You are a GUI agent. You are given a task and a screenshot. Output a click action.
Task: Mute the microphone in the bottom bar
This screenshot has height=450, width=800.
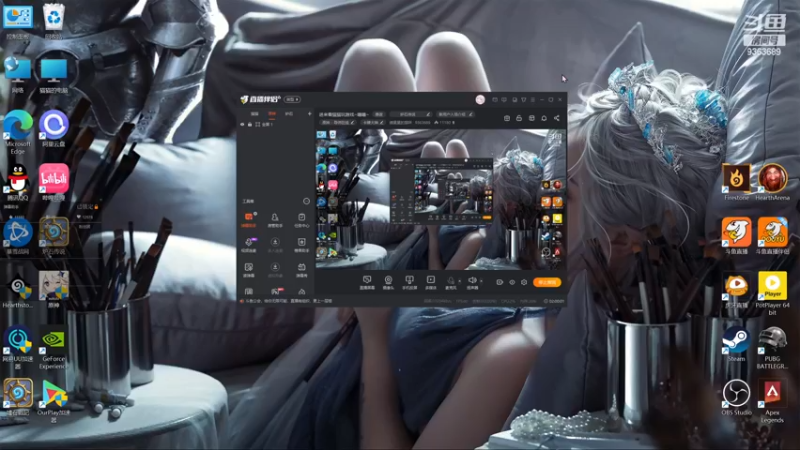(x=451, y=283)
